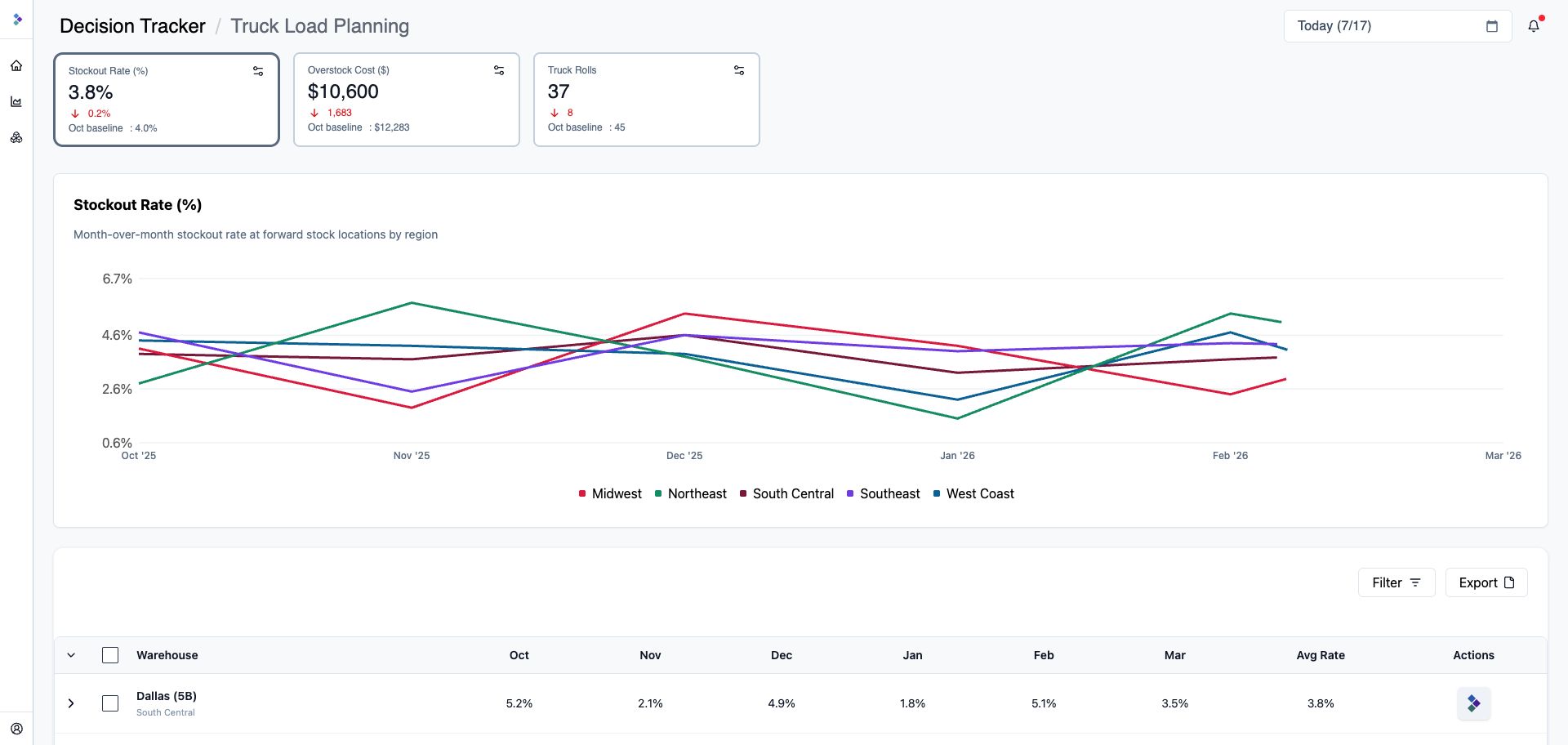Toggle the Southeast legend series

click(x=883, y=493)
